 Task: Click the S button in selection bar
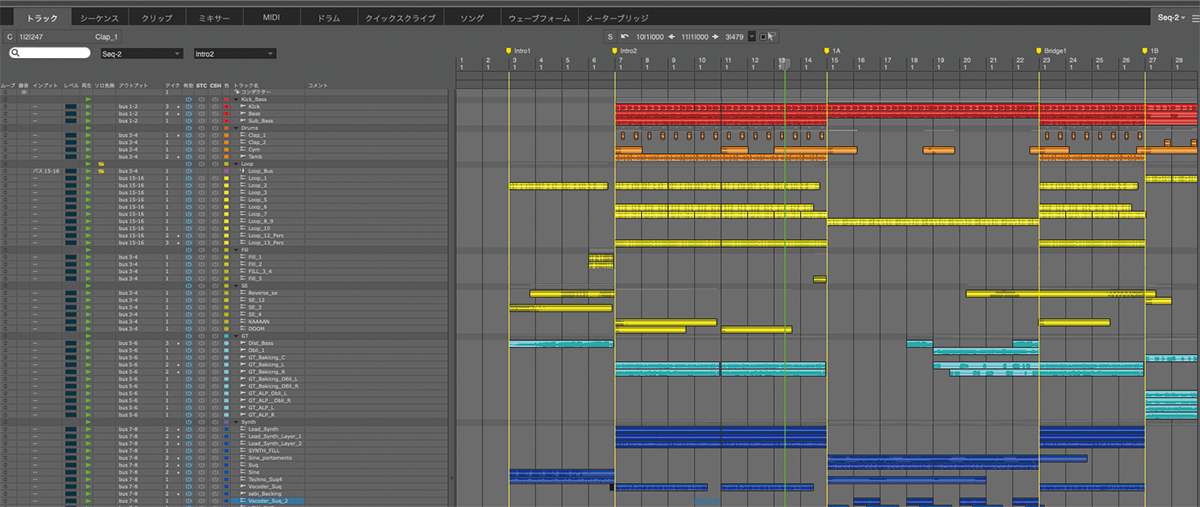point(610,36)
